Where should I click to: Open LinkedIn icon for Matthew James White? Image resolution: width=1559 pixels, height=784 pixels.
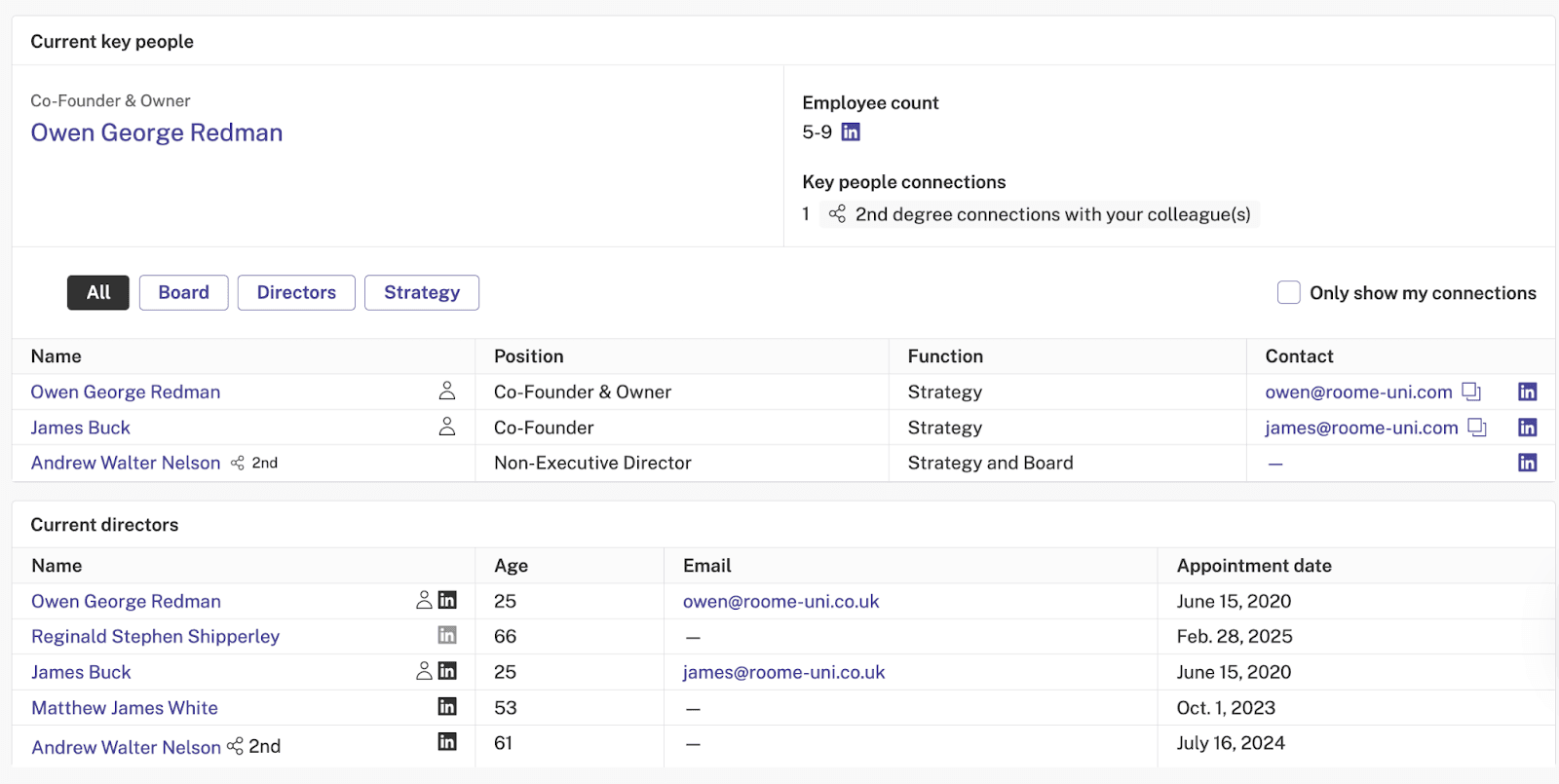coord(447,706)
